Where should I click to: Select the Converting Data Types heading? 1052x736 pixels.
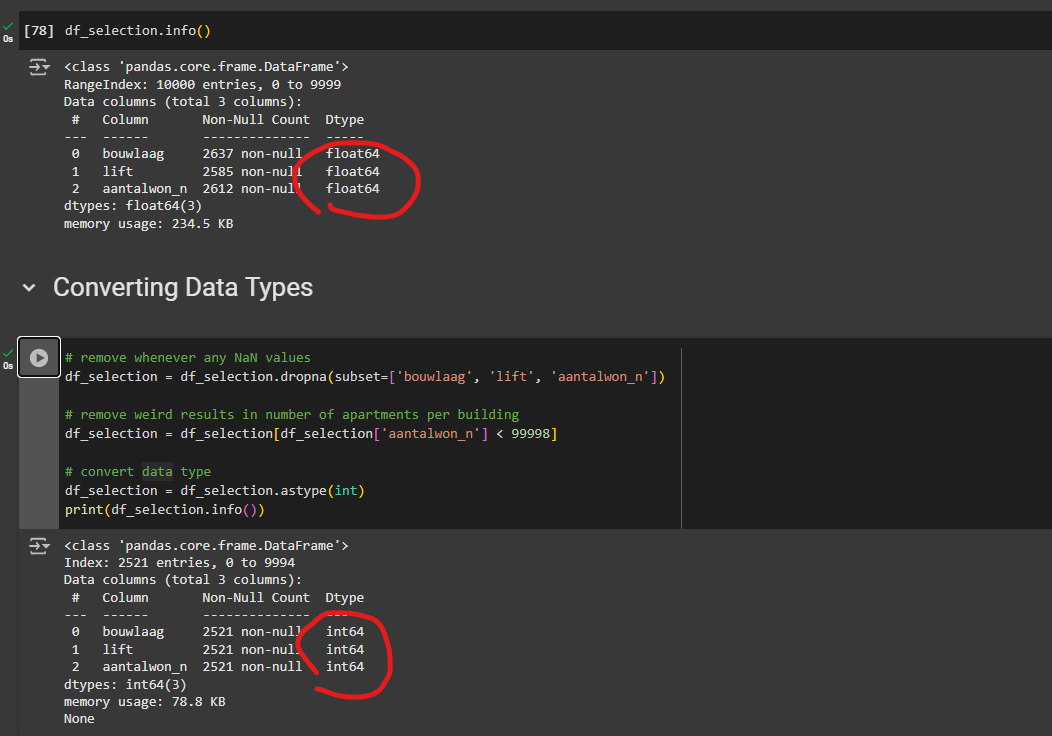tap(183, 288)
